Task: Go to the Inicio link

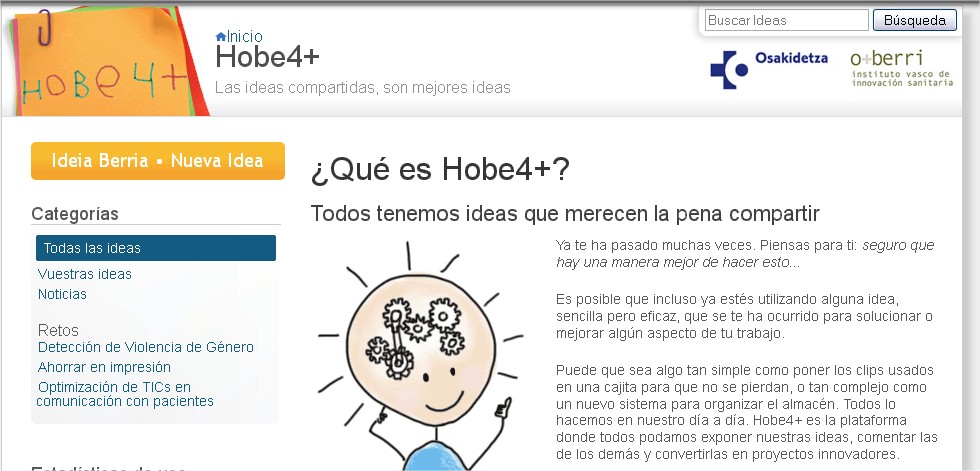Action: pyautogui.click(x=245, y=37)
